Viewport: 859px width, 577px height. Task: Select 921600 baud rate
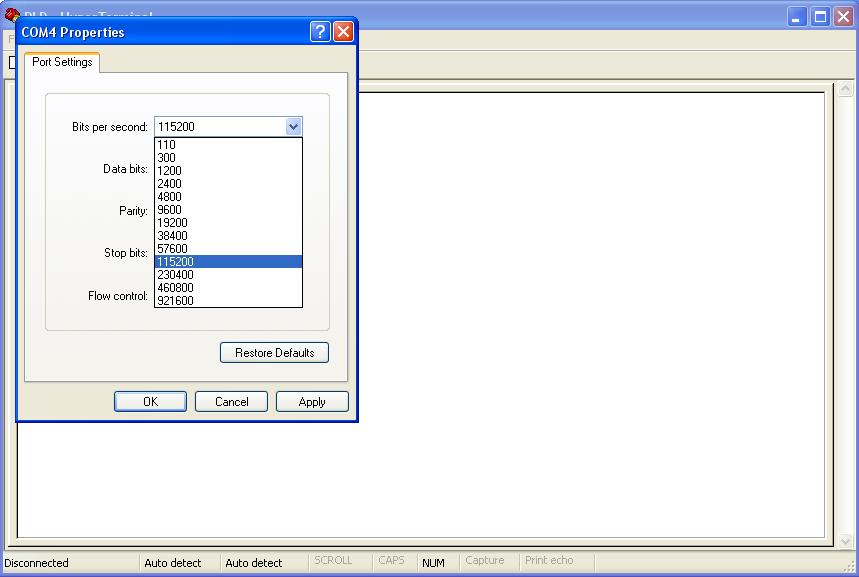pyautogui.click(x=176, y=301)
